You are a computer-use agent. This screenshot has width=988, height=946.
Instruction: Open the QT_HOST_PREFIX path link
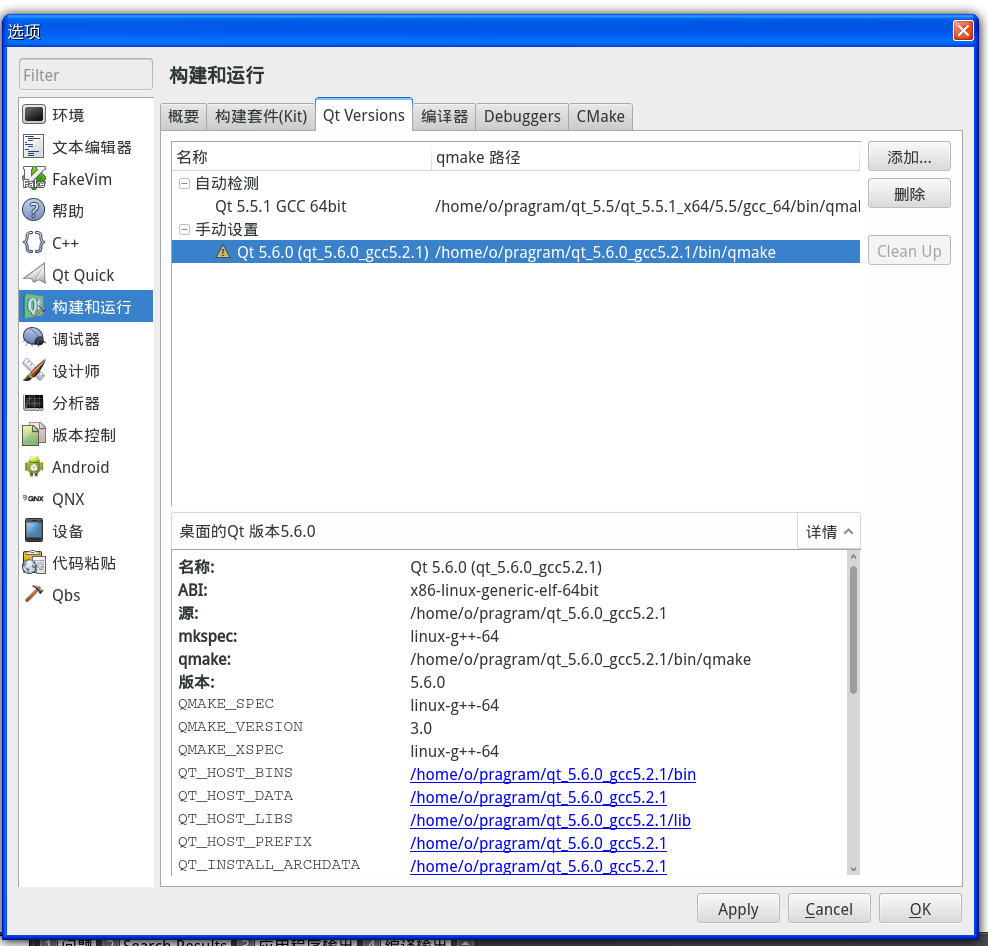tap(538, 843)
